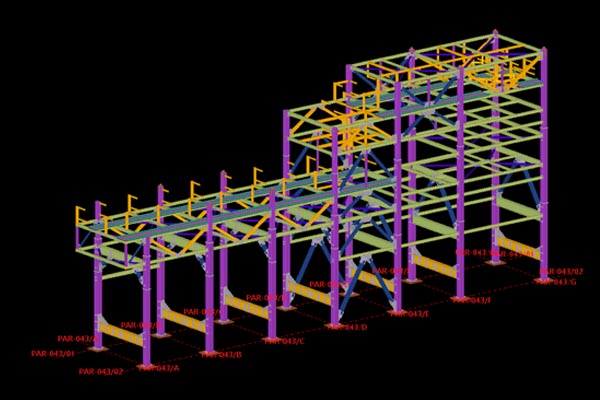Select the front-row PAR-043/D label

(x=347, y=327)
